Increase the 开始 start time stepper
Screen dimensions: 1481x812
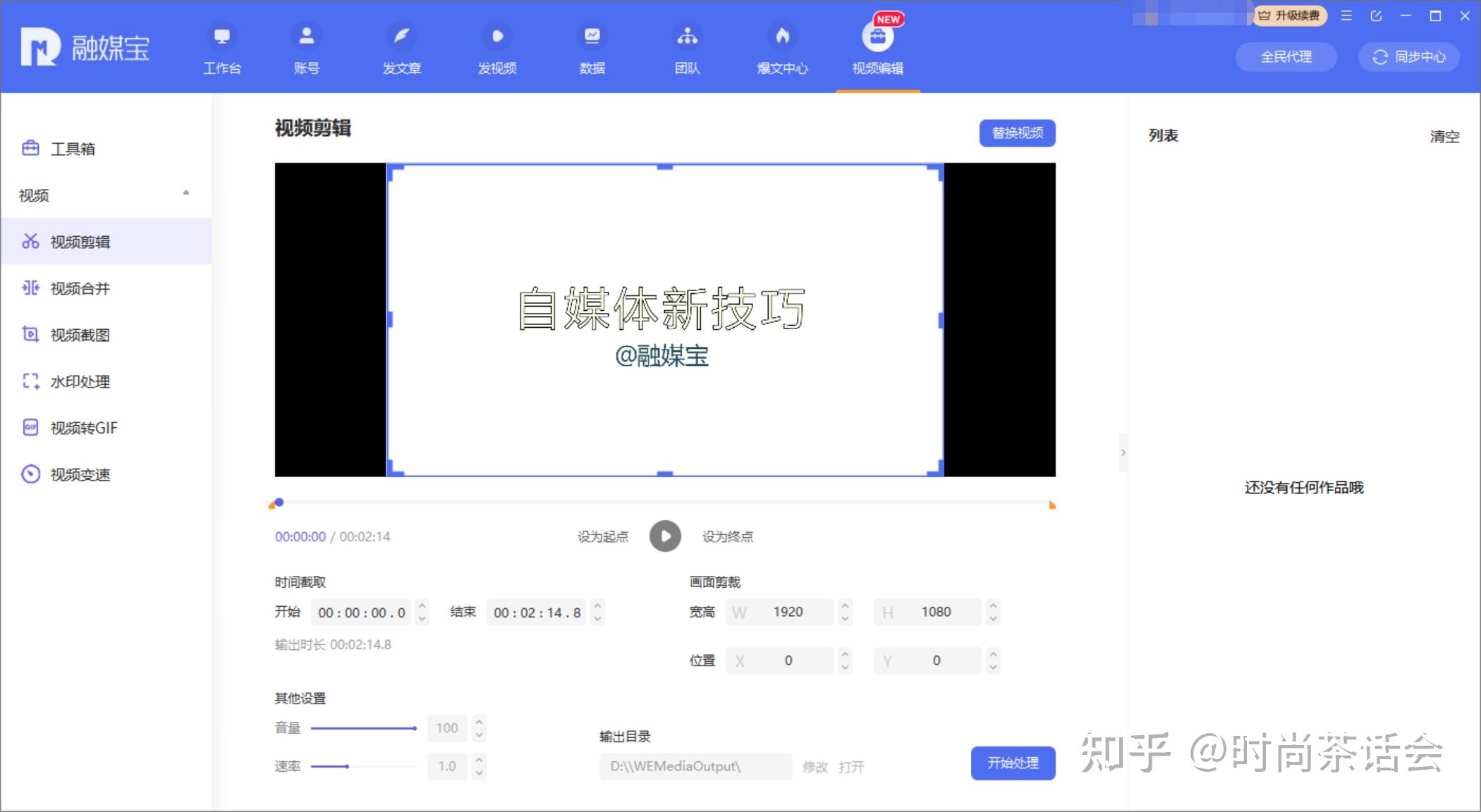422,605
